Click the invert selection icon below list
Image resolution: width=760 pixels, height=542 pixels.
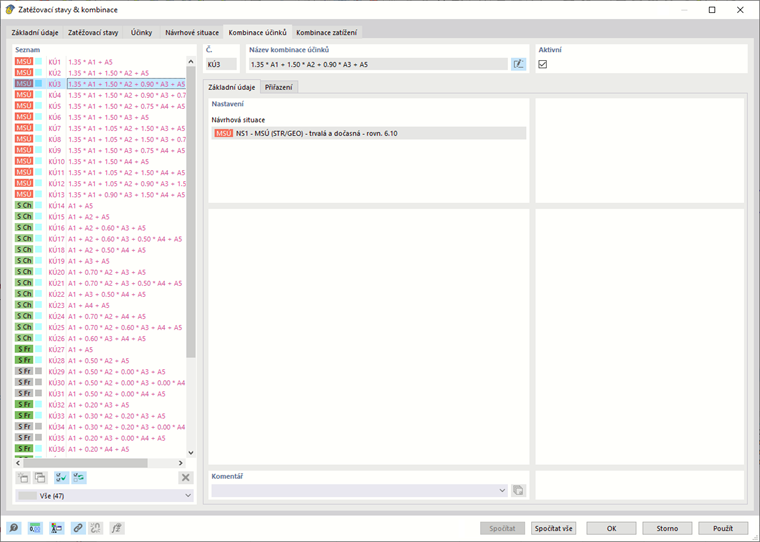click(x=79, y=478)
